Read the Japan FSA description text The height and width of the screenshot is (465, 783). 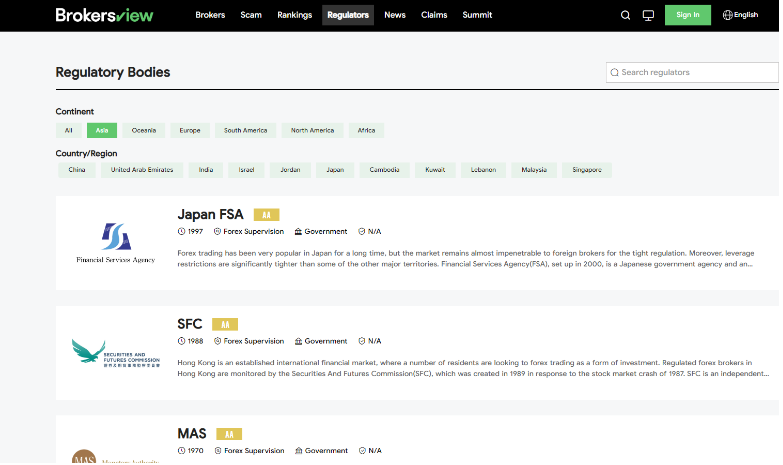(466, 259)
